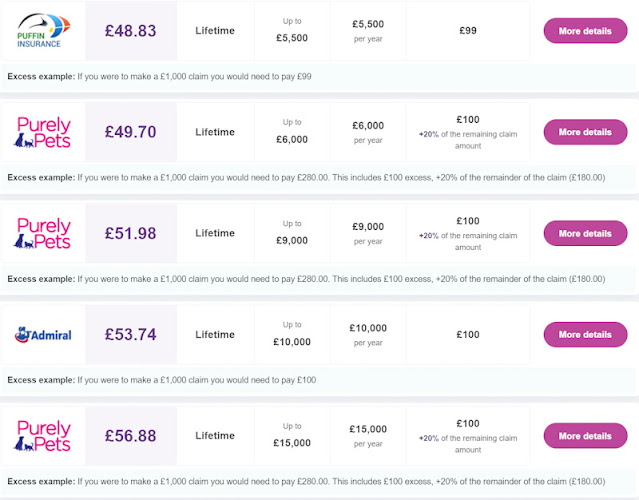Select the £48.83 price

tap(131, 31)
